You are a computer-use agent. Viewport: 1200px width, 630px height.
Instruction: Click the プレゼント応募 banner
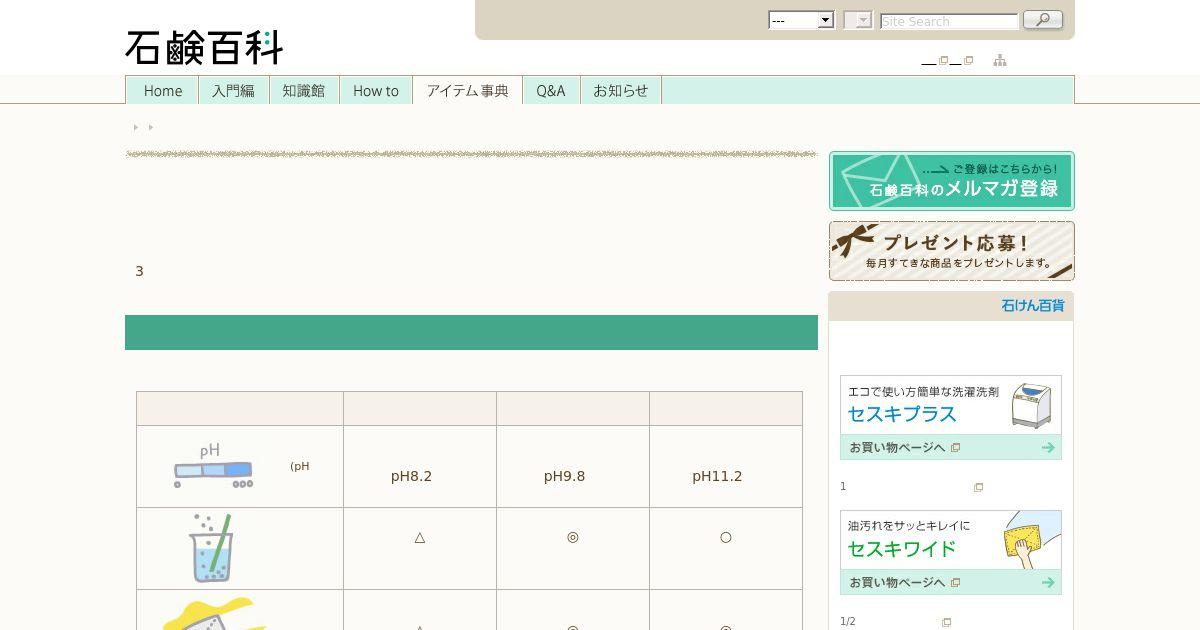[x=951, y=251]
